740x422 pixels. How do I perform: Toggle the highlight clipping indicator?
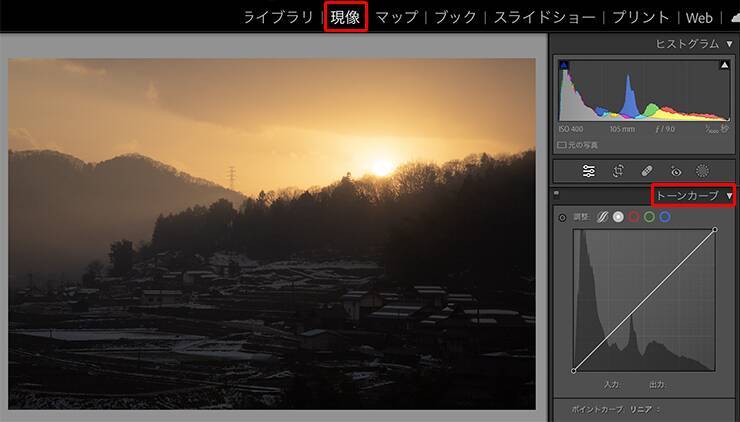coord(724,65)
